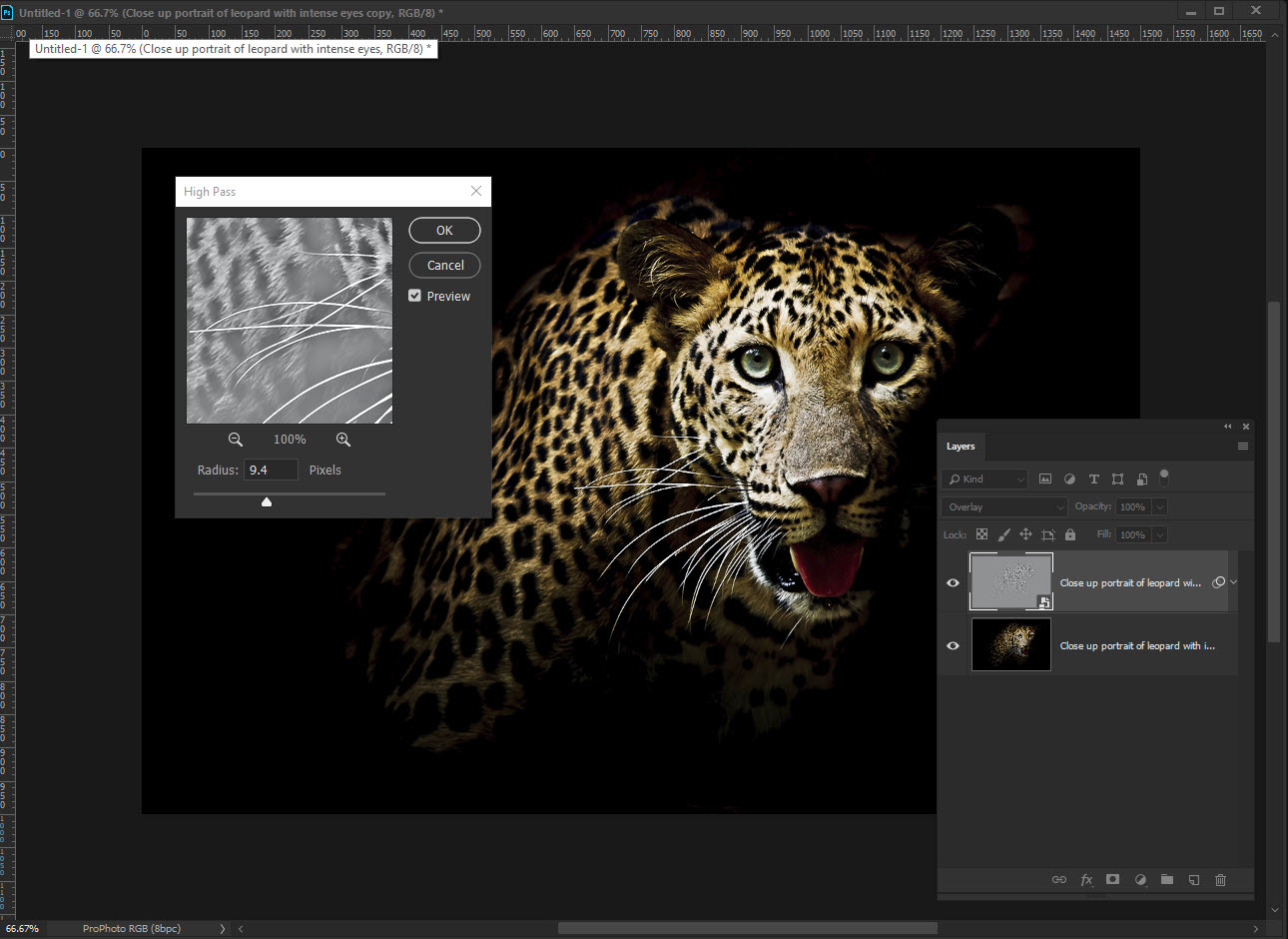1288x939 pixels.
Task: Open the Layers panel menu
Action: tap(1243, 447)
